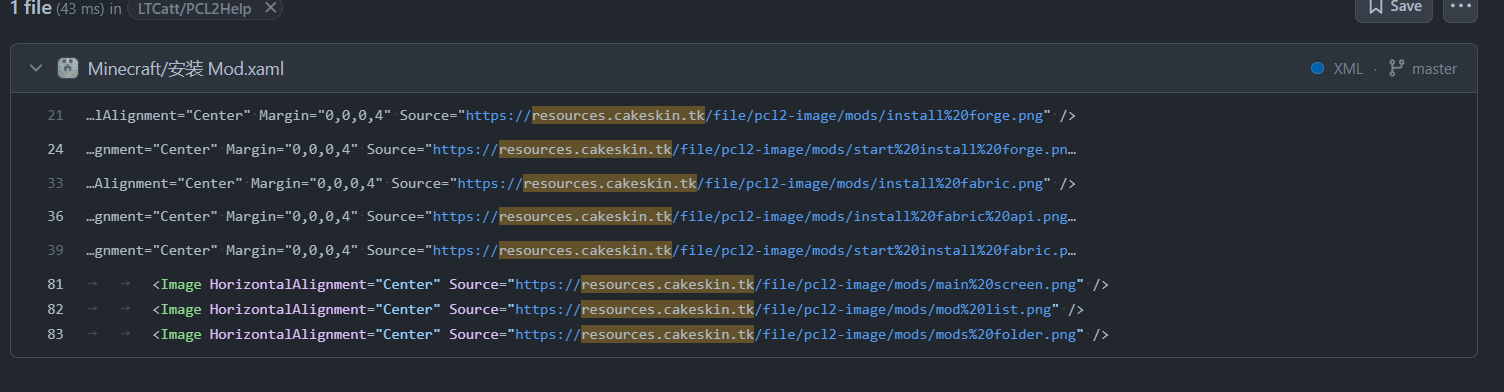Click the start%20install%20fabric URL on line 39
The width and height of the screenshot is (1504, 392).
coord(754,250)
